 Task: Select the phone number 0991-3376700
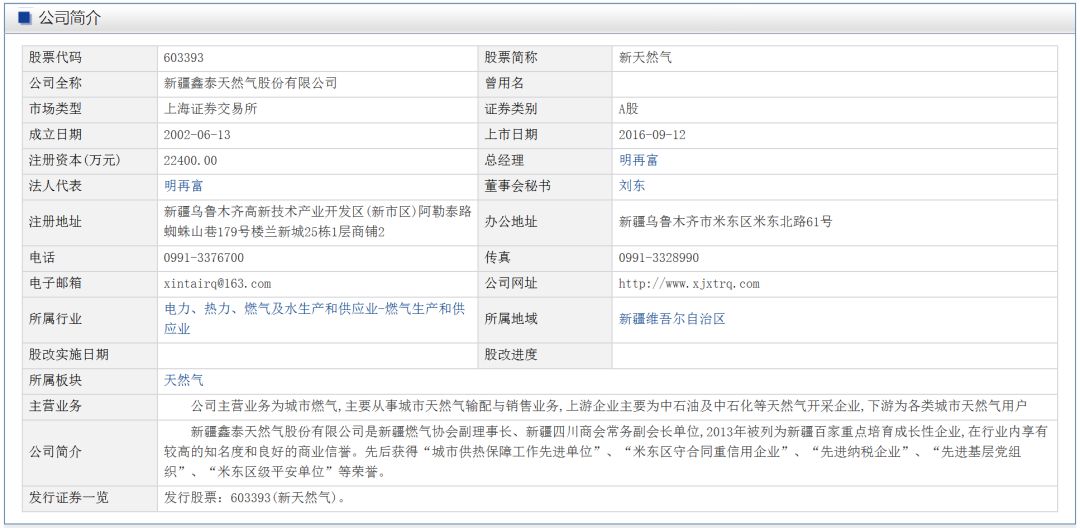click(x=204, y=258)
